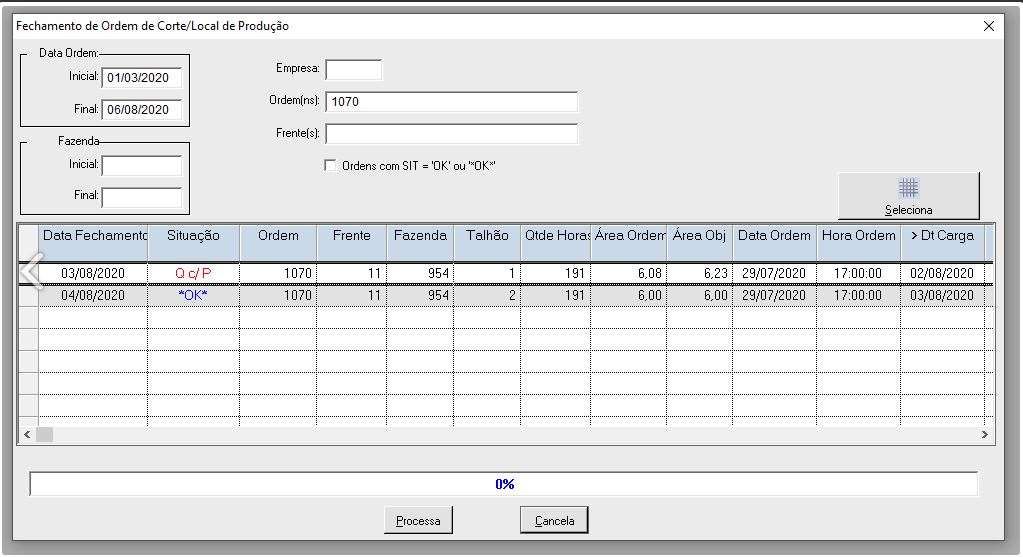Screen dimensions: 1023x557
Task: Toggle Ordens com SIT = 'OK' checkbox
Action: click(330, 166)
